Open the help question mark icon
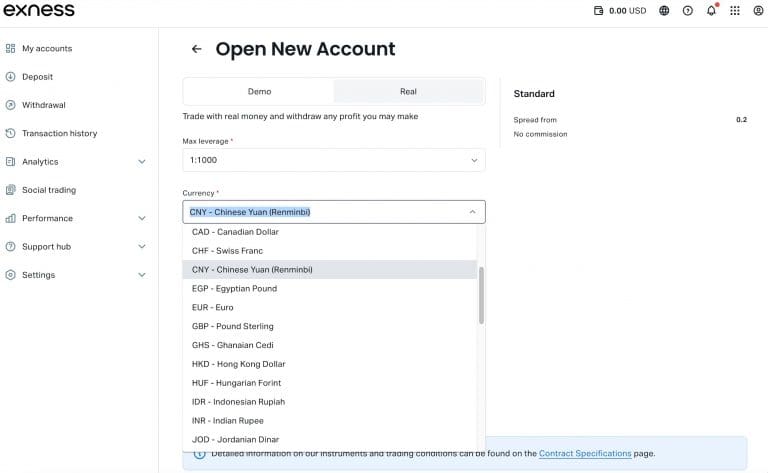768x473 pixels. pos(688,11)
